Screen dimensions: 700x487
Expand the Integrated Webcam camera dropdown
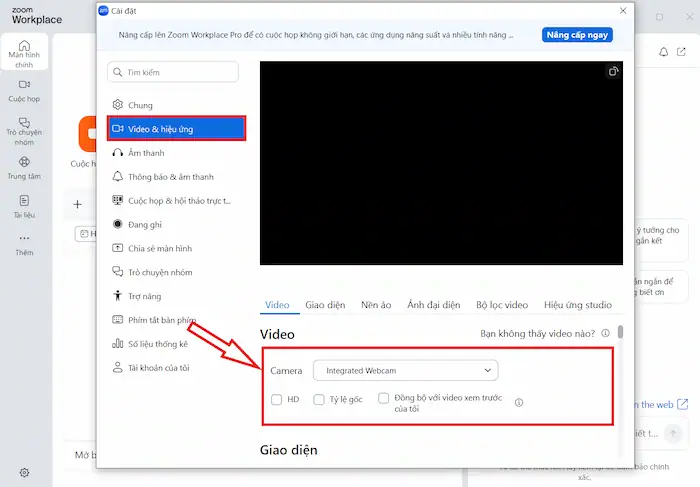click(405, 371)
